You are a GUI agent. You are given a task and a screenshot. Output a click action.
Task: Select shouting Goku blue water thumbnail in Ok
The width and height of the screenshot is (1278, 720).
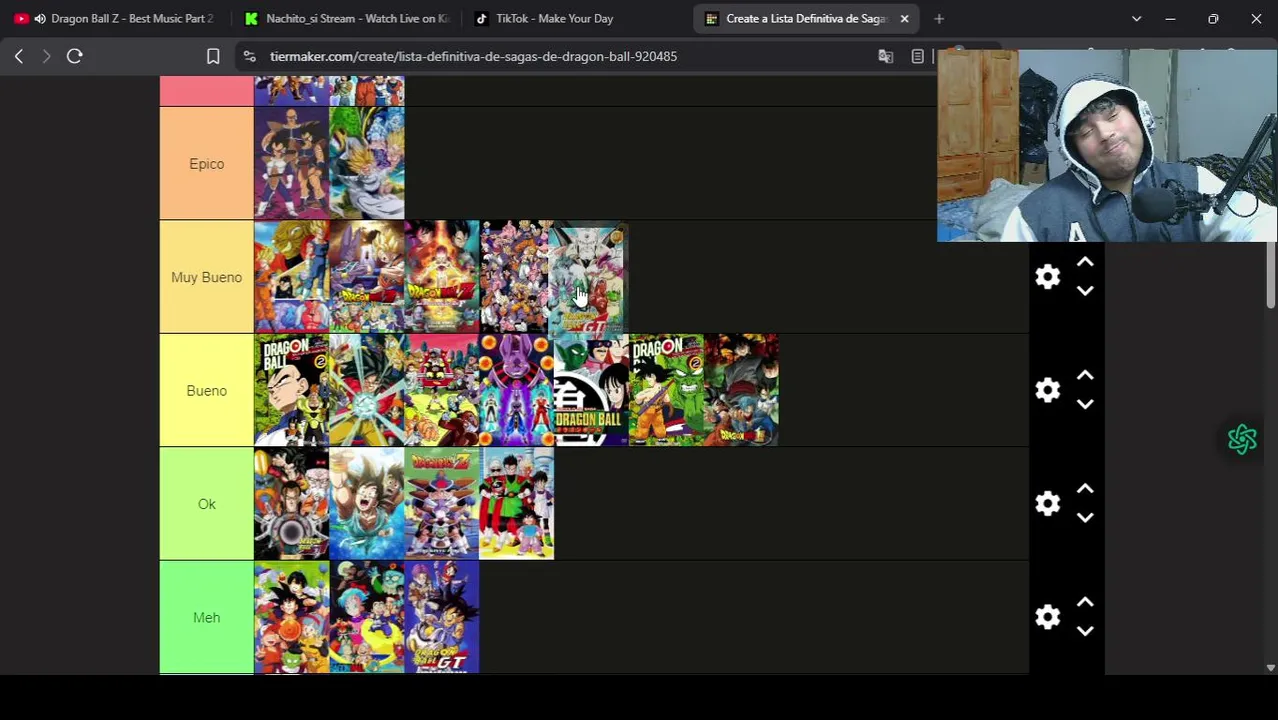point(367,504)
